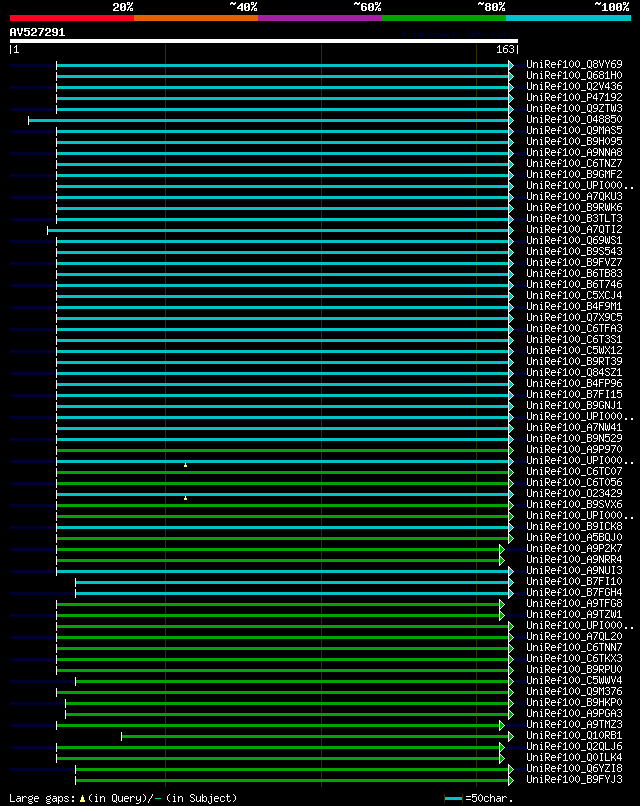Open hit UniRef100_B7FGH4
Image resolution: width=640 pixels, height=806 pixels.
point(574,593)
